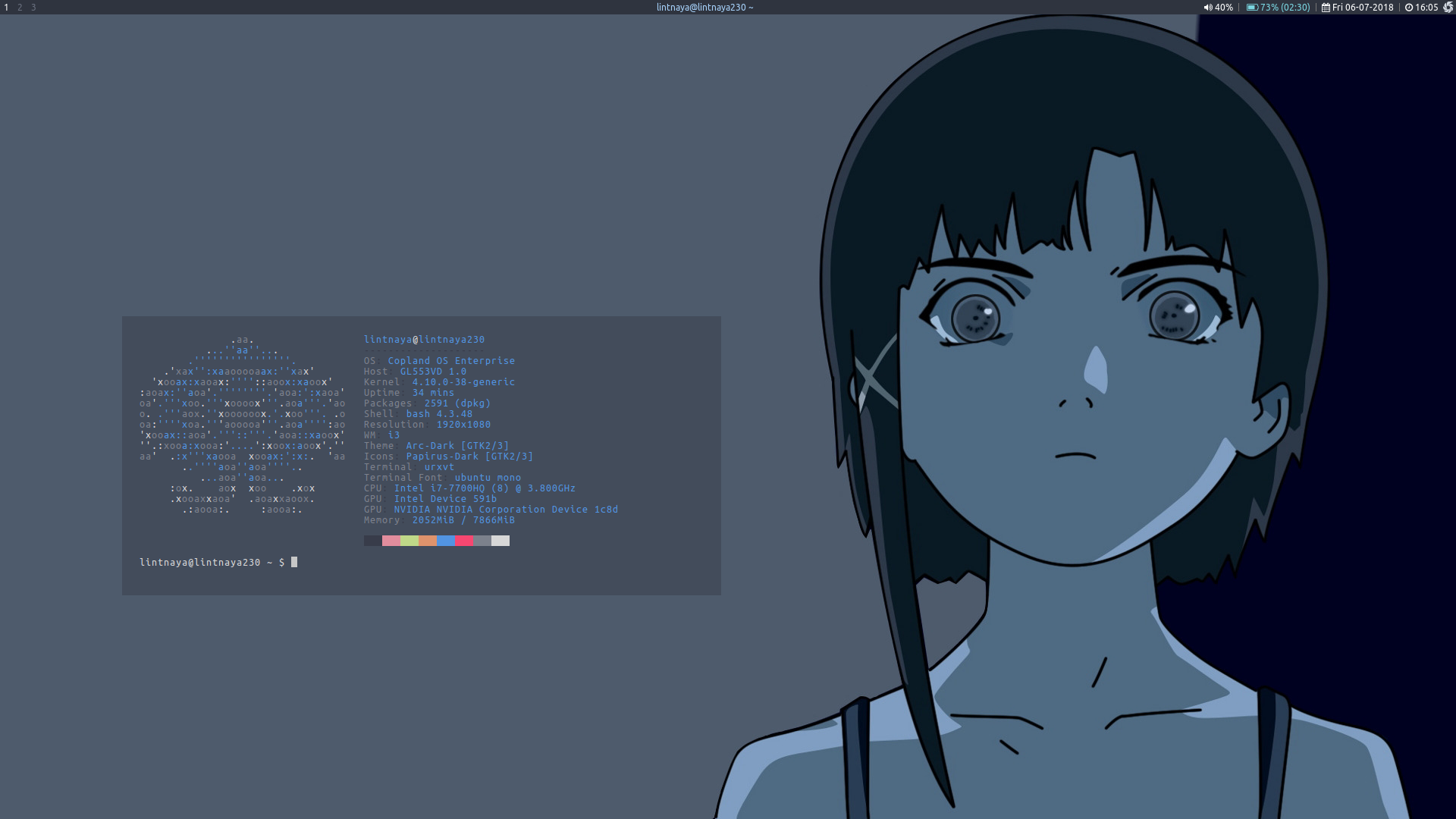Switch to workspace 3
This screenshot has width=1456, height=819.
pyautogui.click(x=33, y=8)
